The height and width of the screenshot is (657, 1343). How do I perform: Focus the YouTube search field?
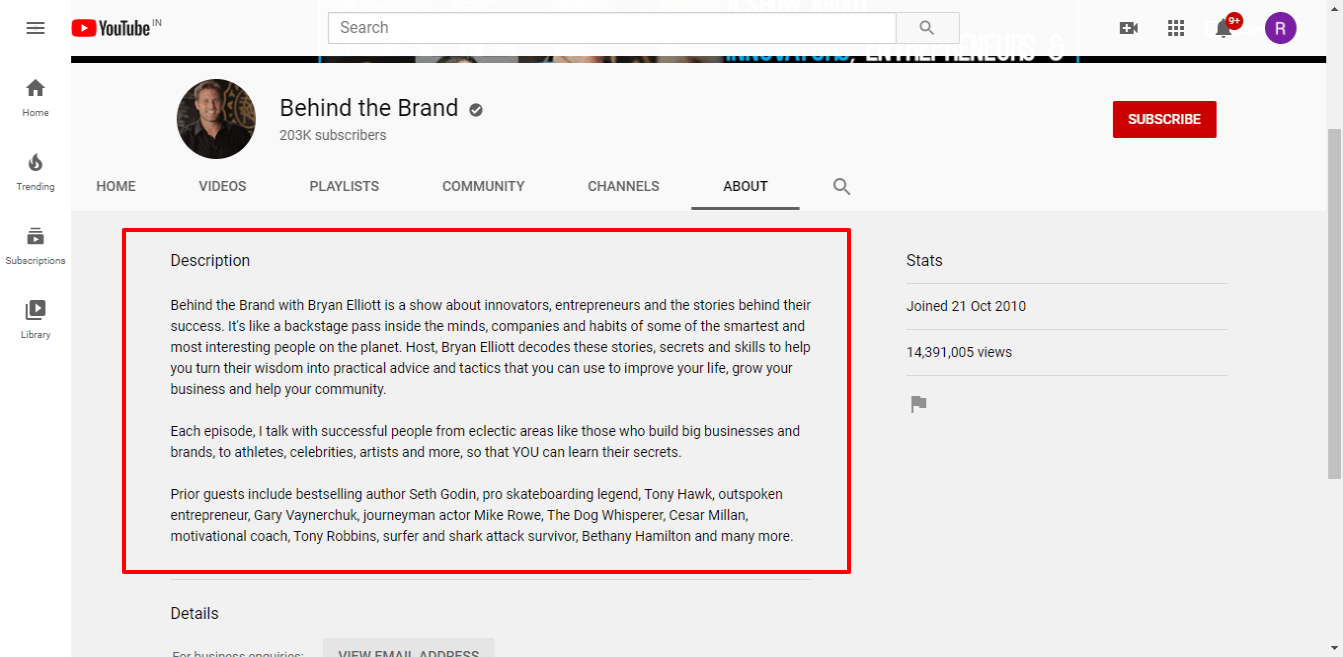[612, 28]
